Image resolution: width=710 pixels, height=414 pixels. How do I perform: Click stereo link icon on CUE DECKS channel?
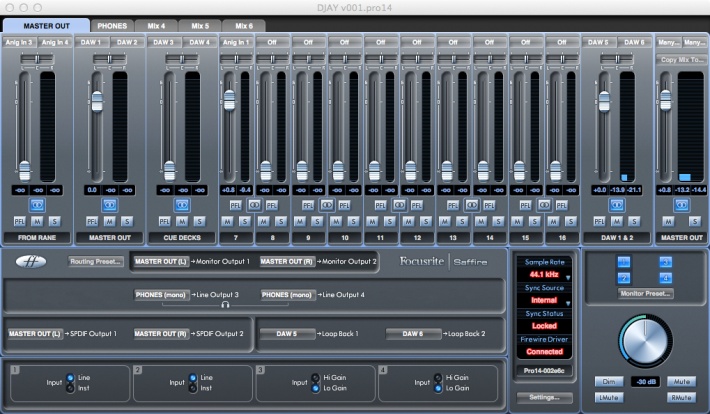click(x=182, y=203)
